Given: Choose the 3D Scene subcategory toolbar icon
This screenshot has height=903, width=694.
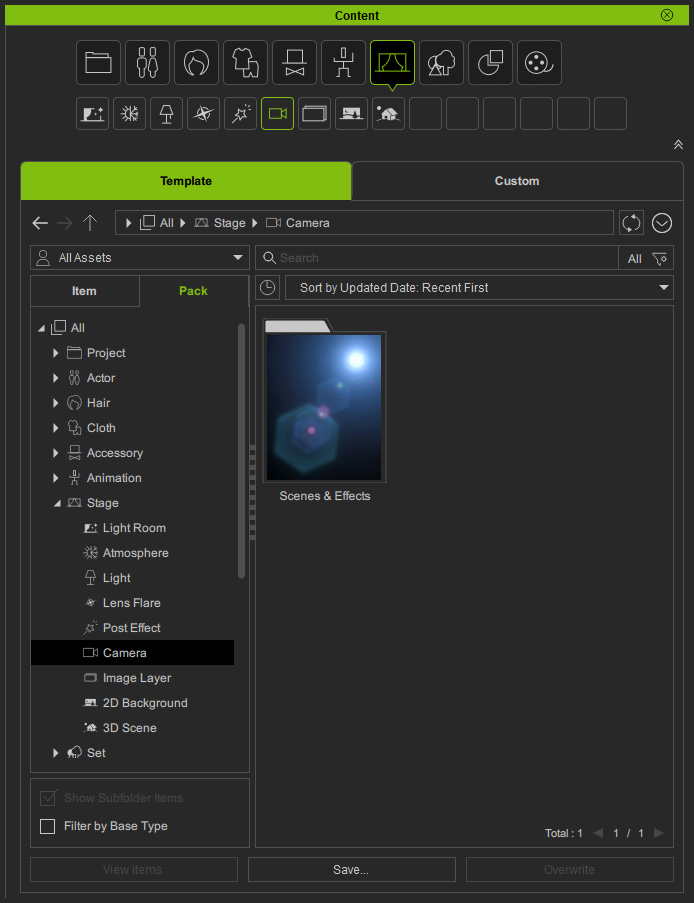Looking at the screenshot, I should click(x=388, y=113).
